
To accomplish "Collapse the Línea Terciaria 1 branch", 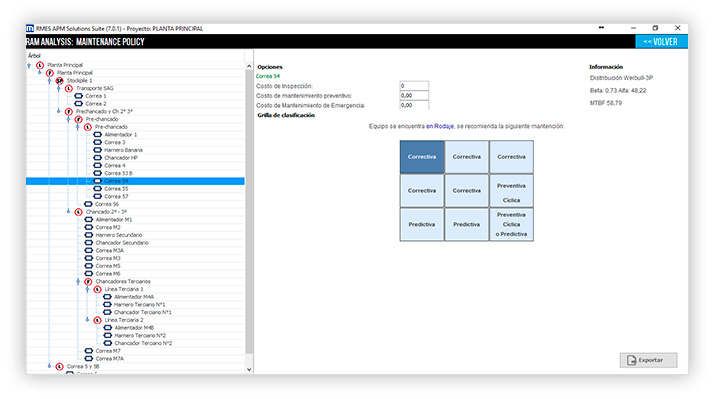I will click(x=88, y=289).
